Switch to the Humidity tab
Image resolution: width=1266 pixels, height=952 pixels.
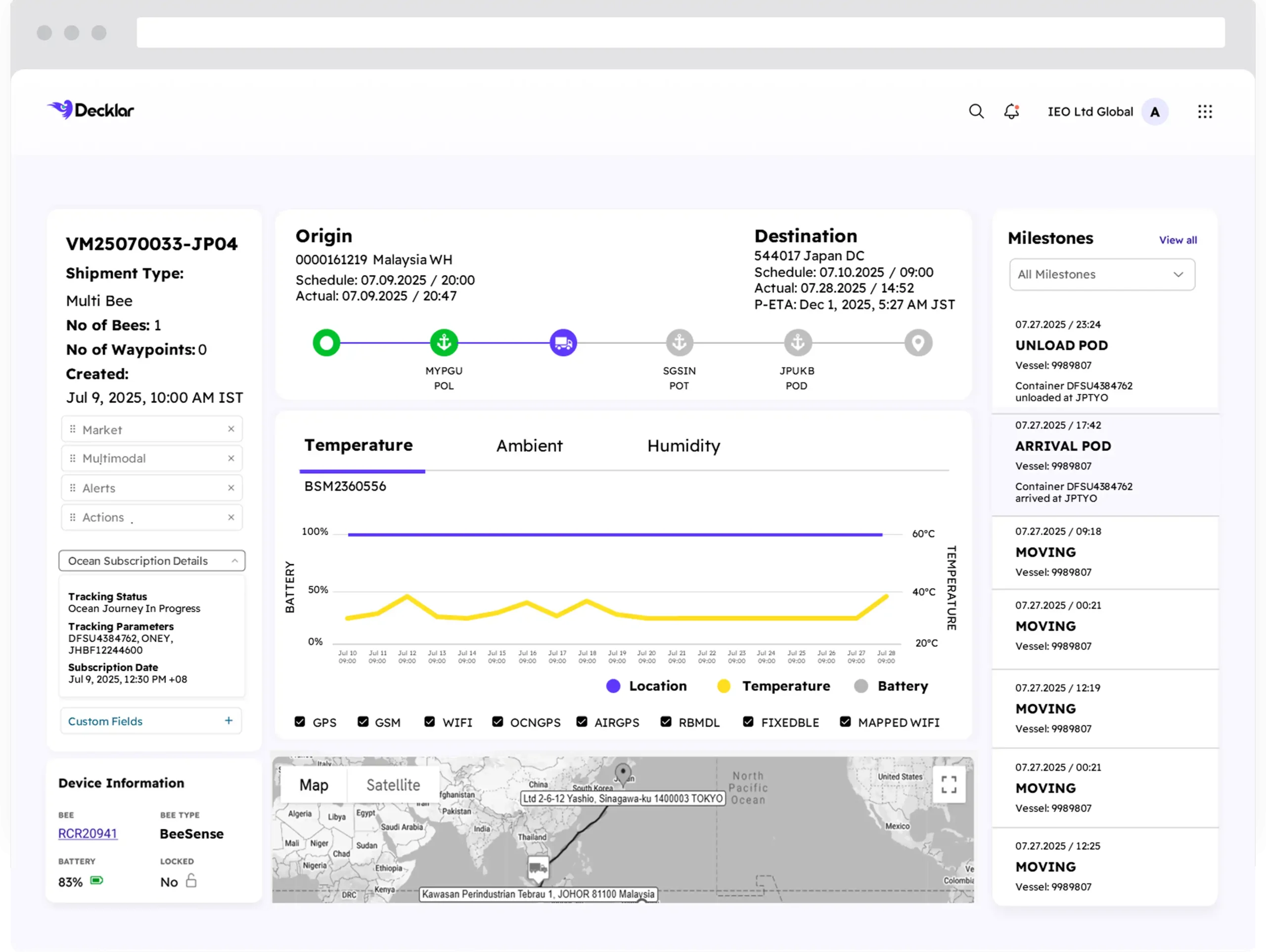point(683,446)
